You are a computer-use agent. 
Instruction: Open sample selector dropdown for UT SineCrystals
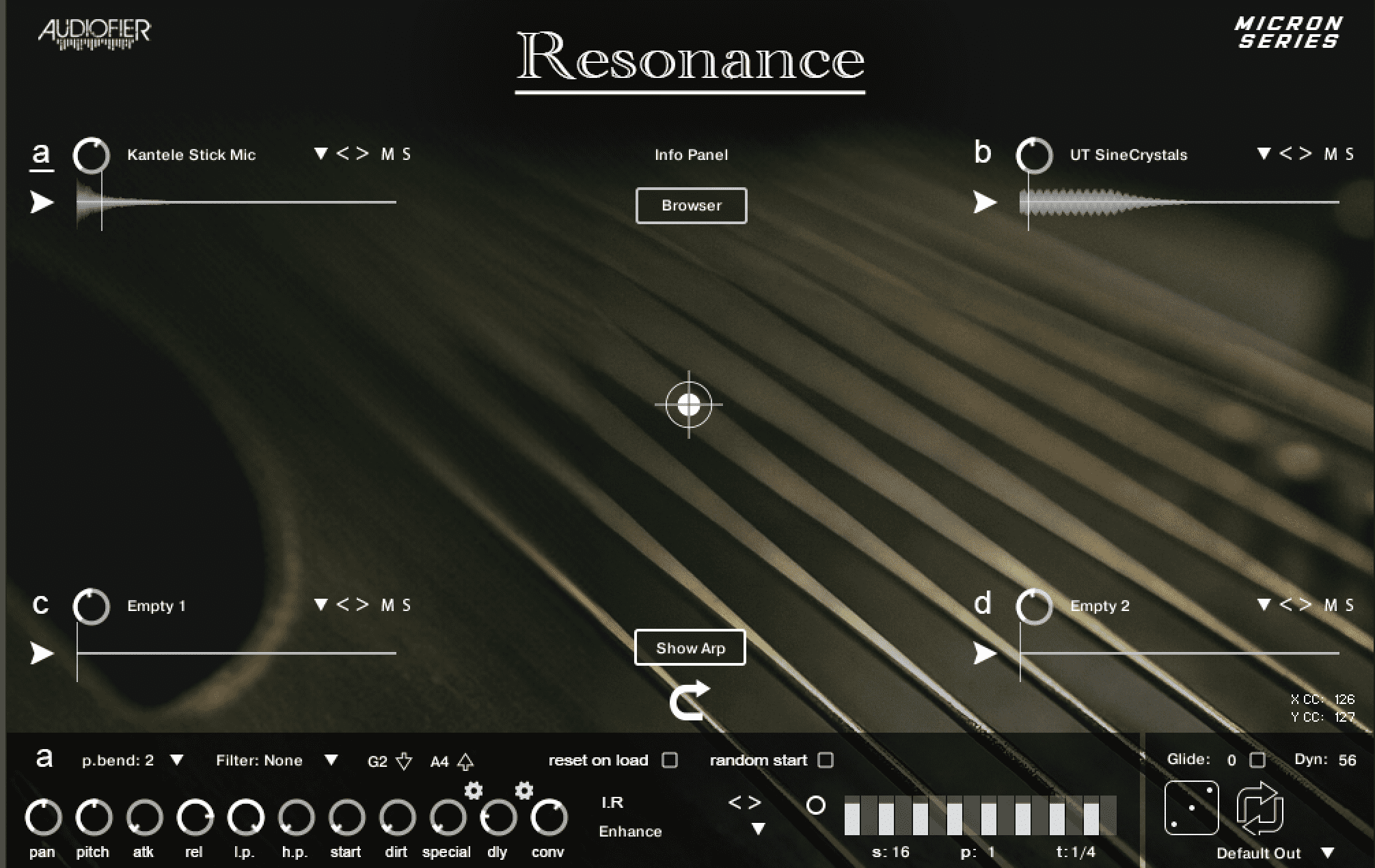pyautogui.click(x=1266, y=154)
